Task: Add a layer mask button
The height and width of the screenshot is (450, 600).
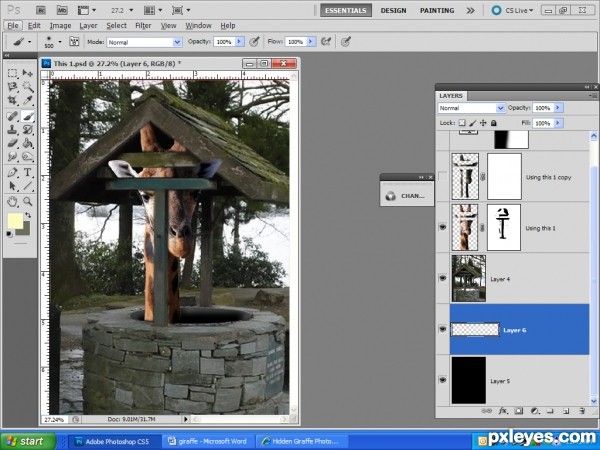Action: [518, 411]
